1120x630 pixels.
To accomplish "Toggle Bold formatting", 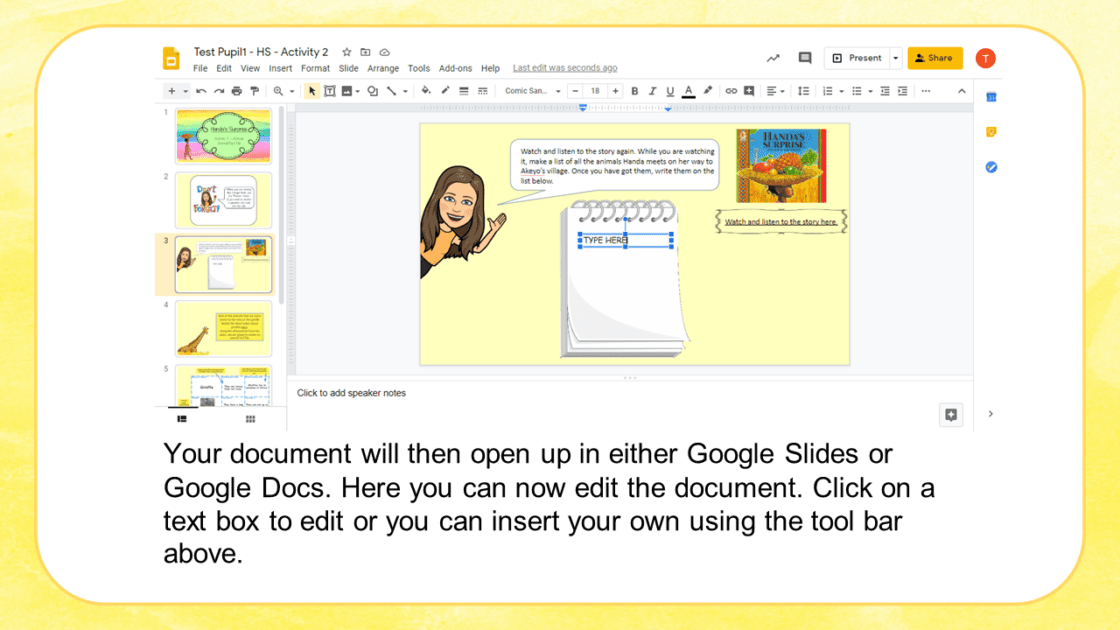I will tap(634, 91).
